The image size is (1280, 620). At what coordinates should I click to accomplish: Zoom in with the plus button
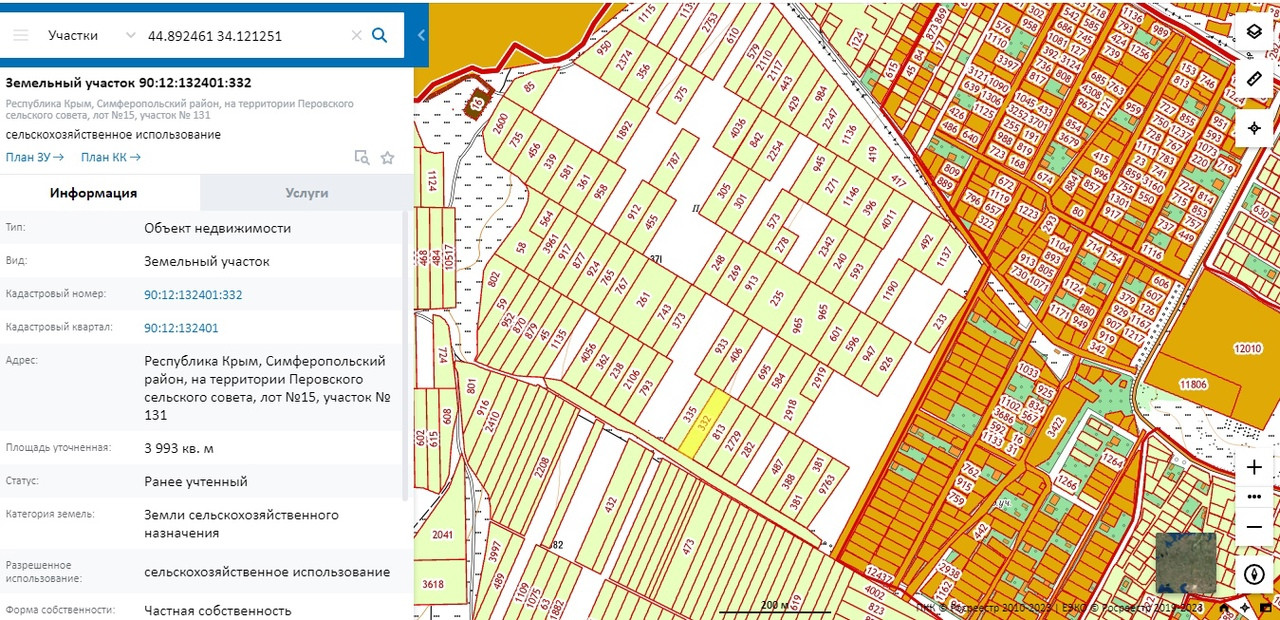[1254, 467]
